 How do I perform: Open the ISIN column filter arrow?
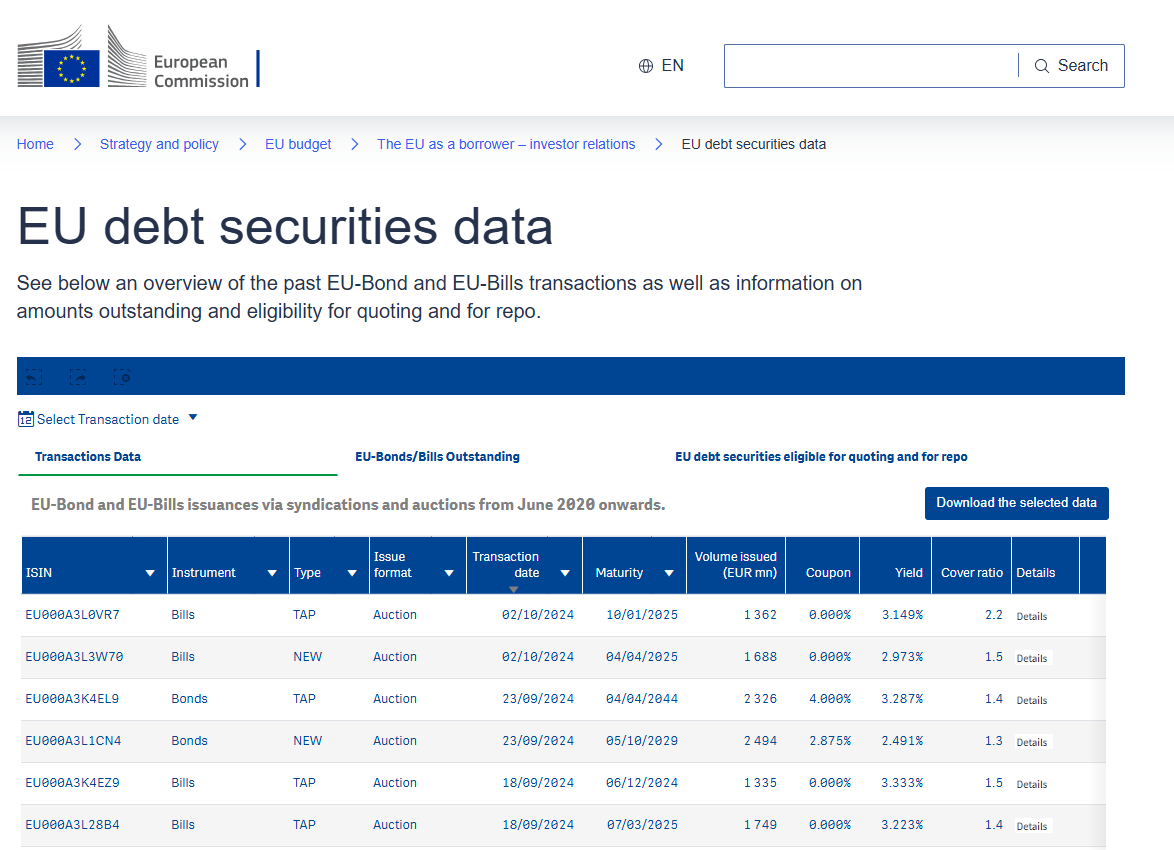point(150,573)
